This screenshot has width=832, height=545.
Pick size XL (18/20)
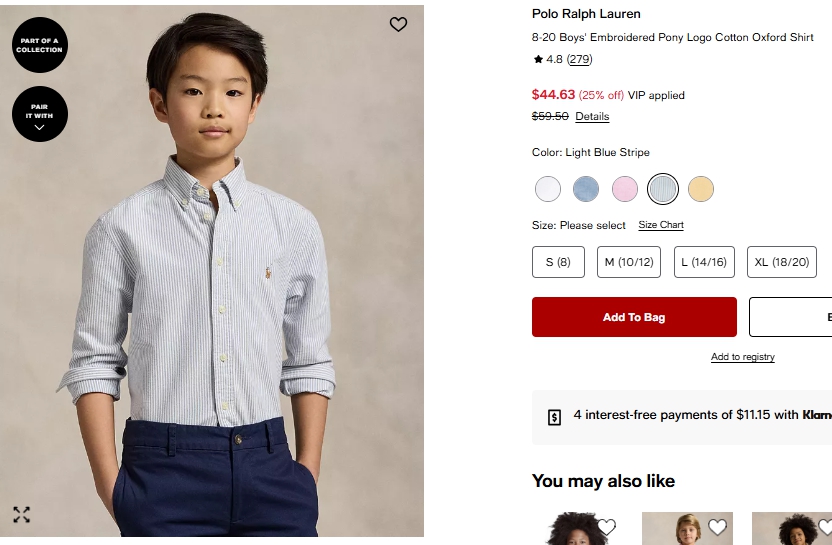782,262
